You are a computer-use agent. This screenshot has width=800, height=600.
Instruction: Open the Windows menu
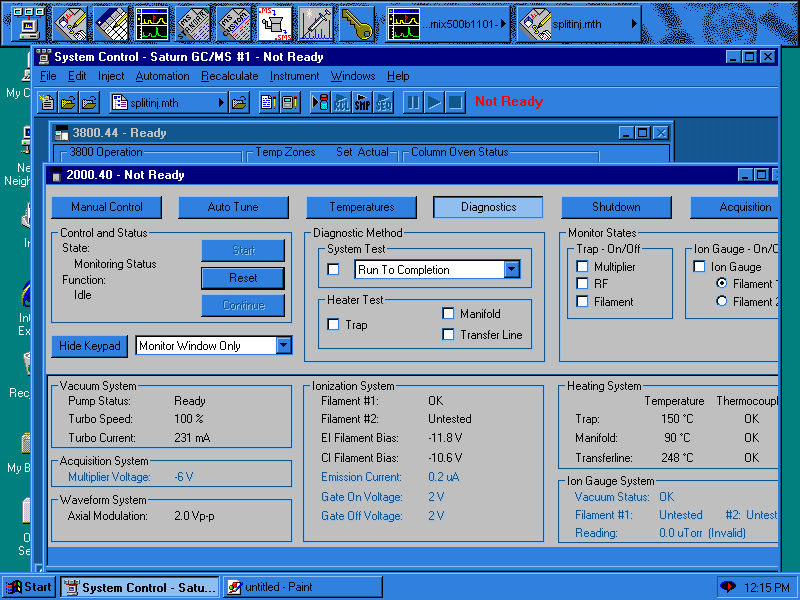(x=353, y=76)
